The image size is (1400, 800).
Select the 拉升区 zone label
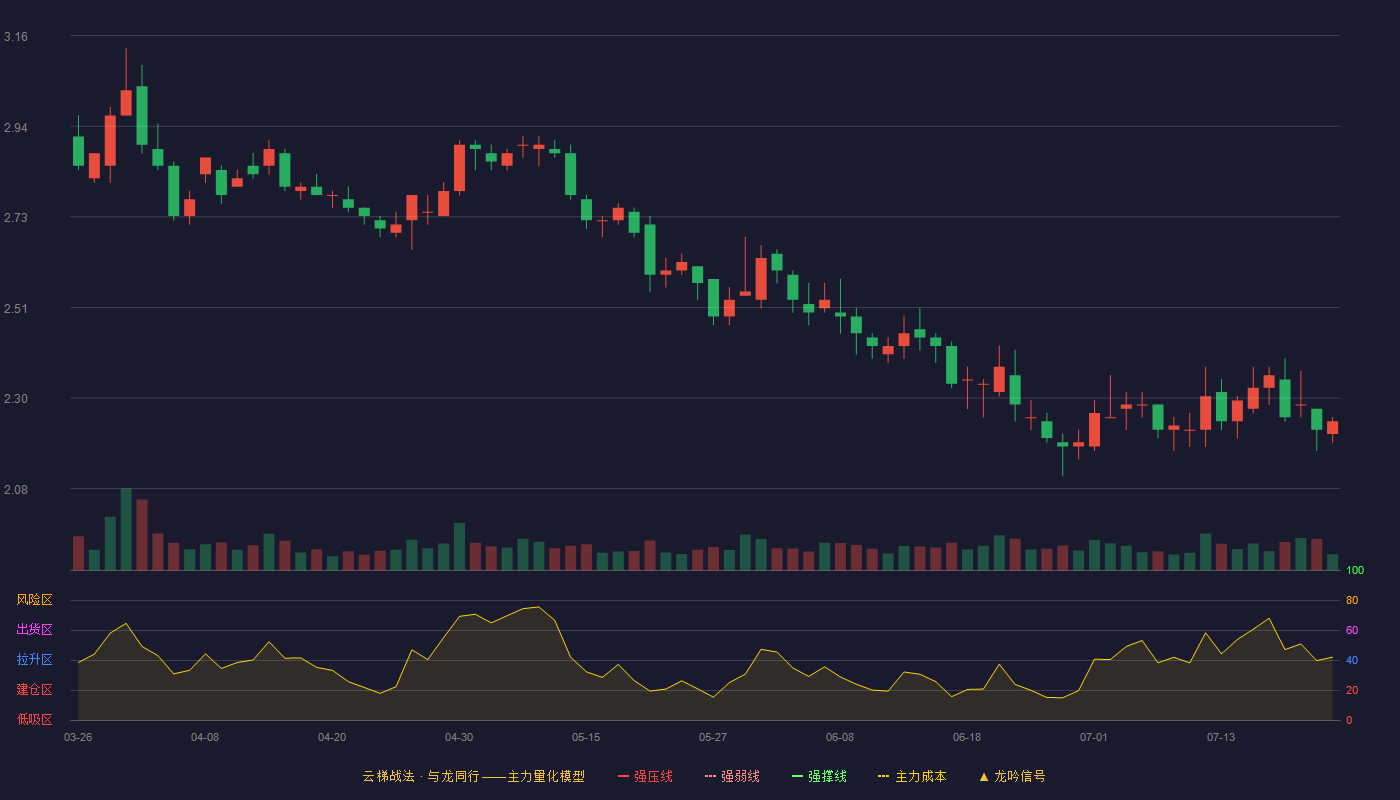click(34, 660)
